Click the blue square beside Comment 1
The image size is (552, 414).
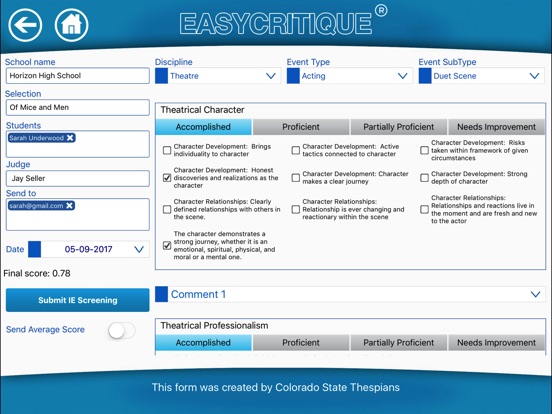click(x=162, y=294)
